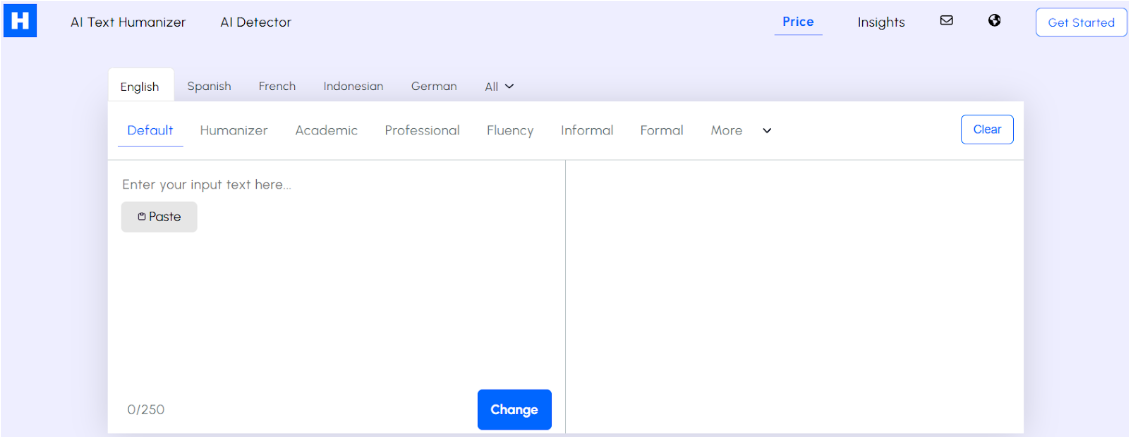Click the blue Change button
The image size is (1131, 437).
coord(514,410)
